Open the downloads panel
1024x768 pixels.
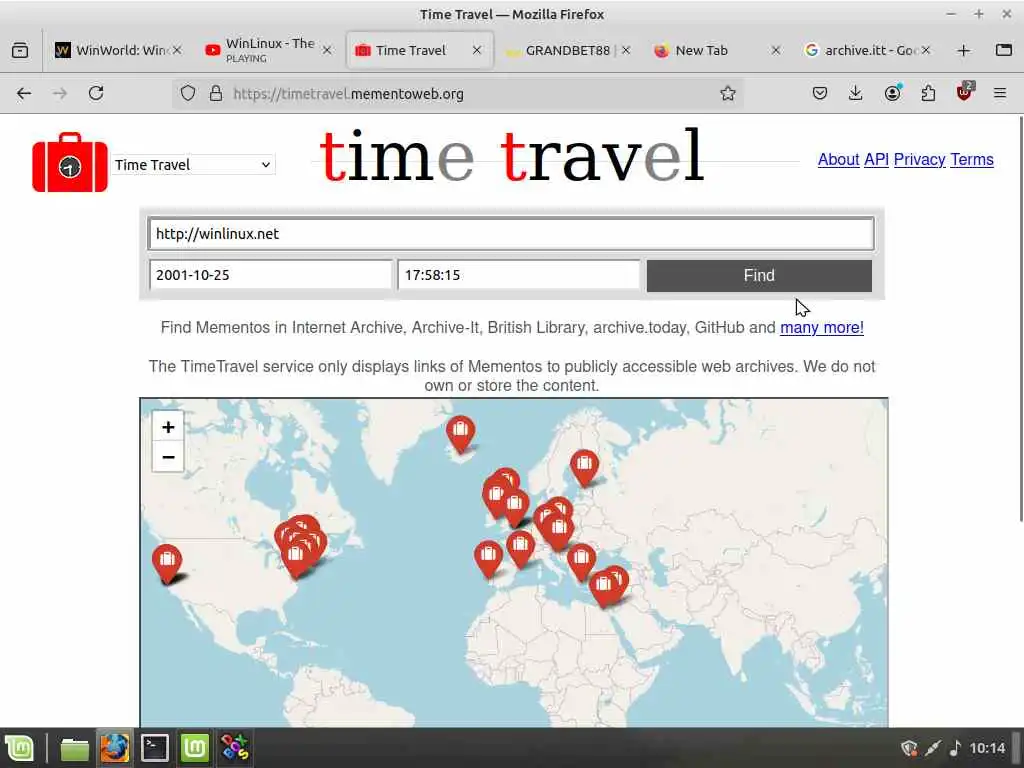click(856, 93)
